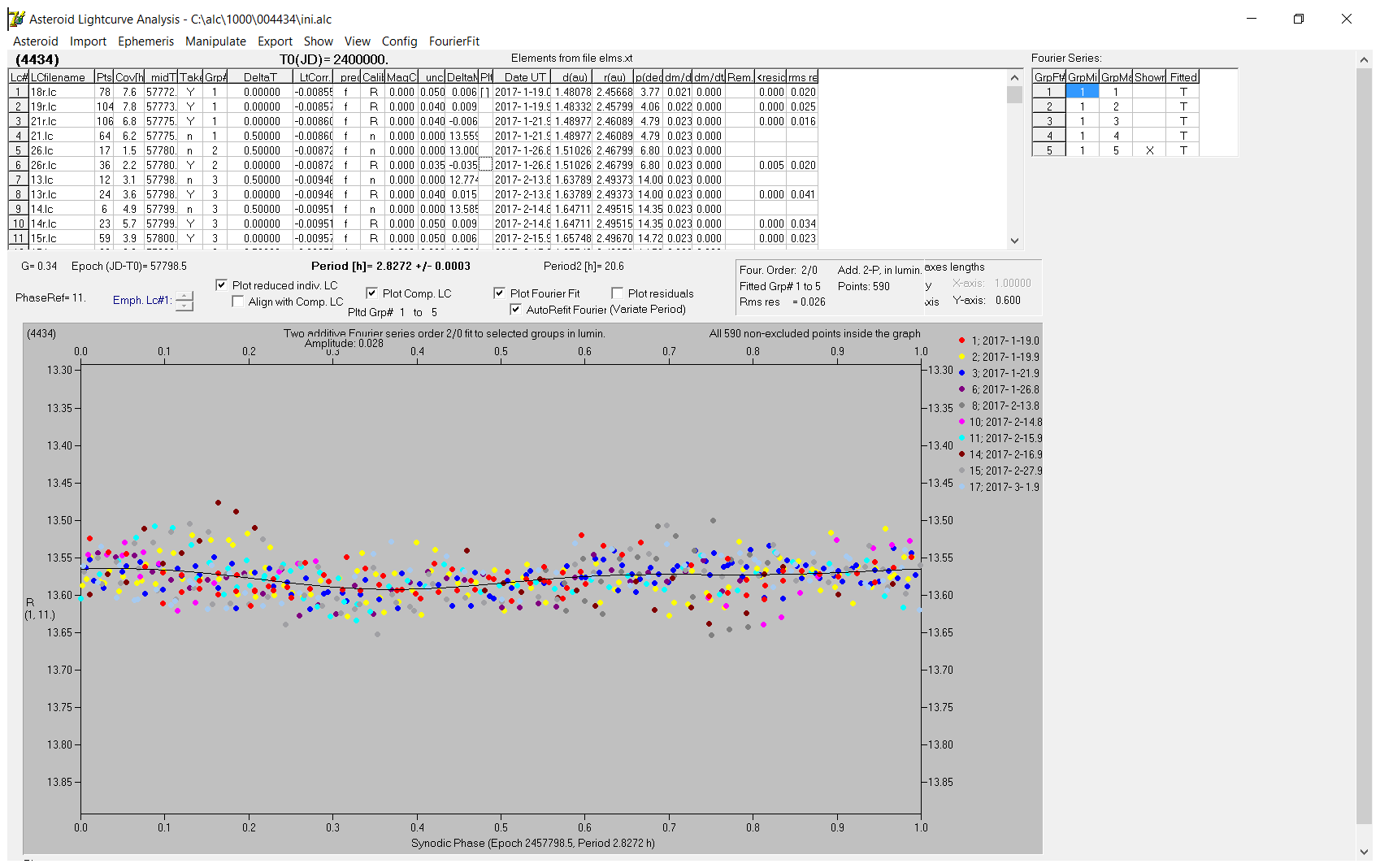
Task: Click the Period2 [h]= 20.6 value
Action: coord(584,266)
